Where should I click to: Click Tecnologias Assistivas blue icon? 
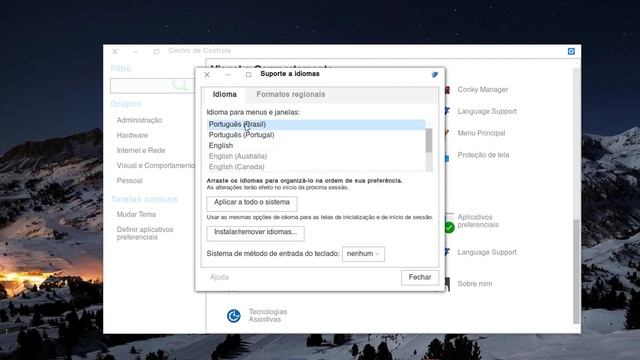[234, 316]
